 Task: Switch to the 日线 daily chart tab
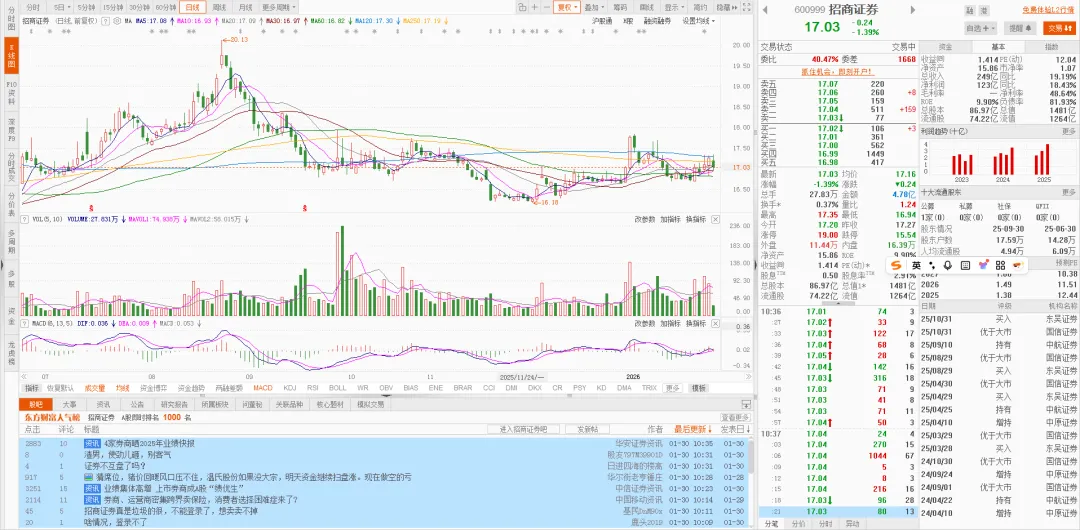[193, 7]
